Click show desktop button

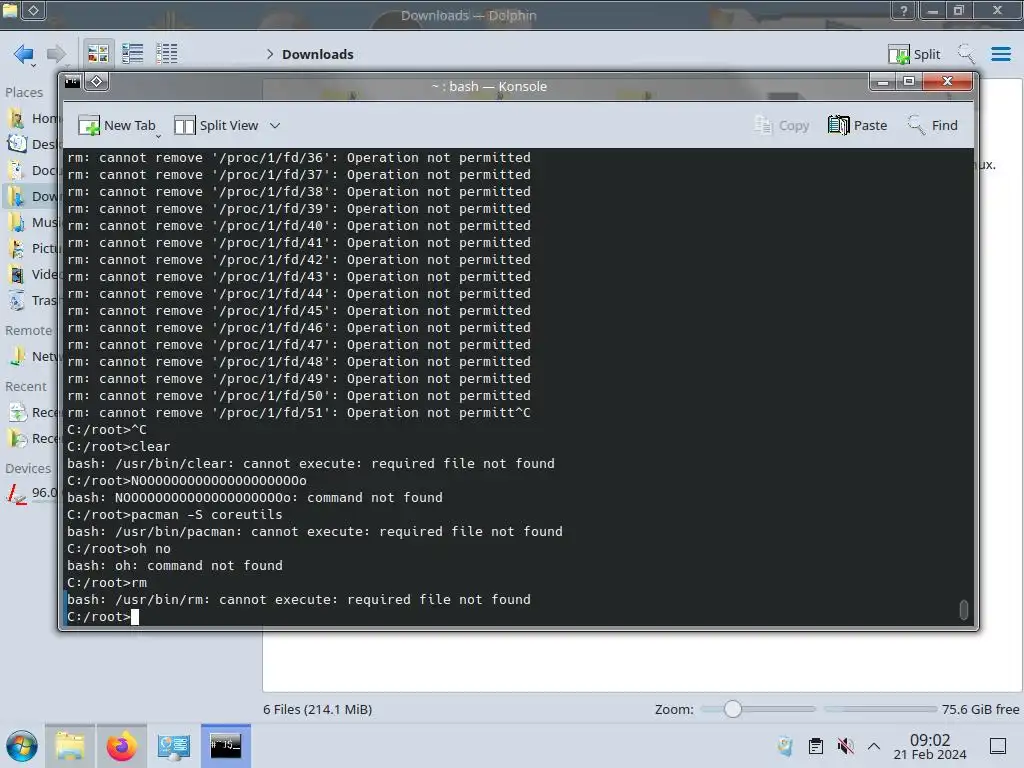click(x=998, y=746)
